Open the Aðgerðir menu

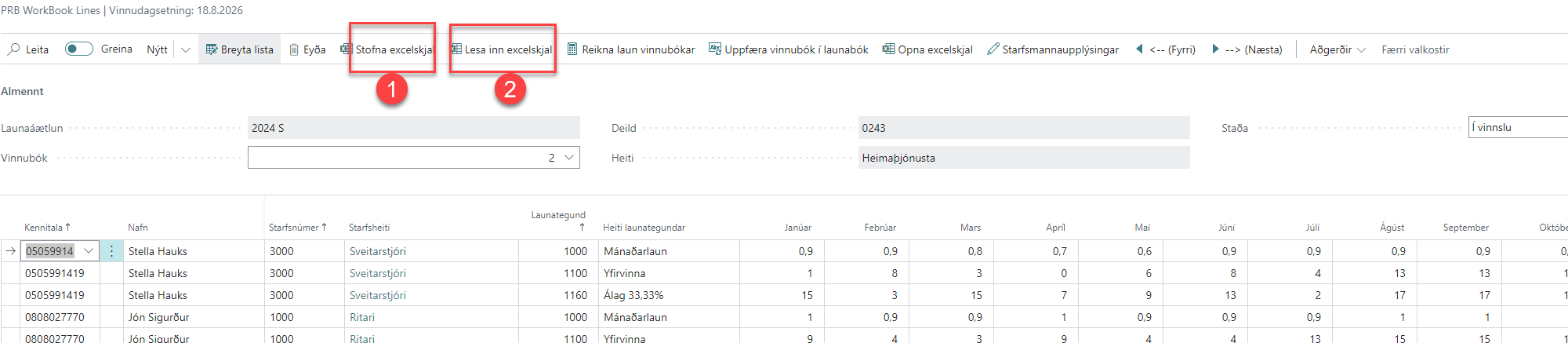(1337, 49)
